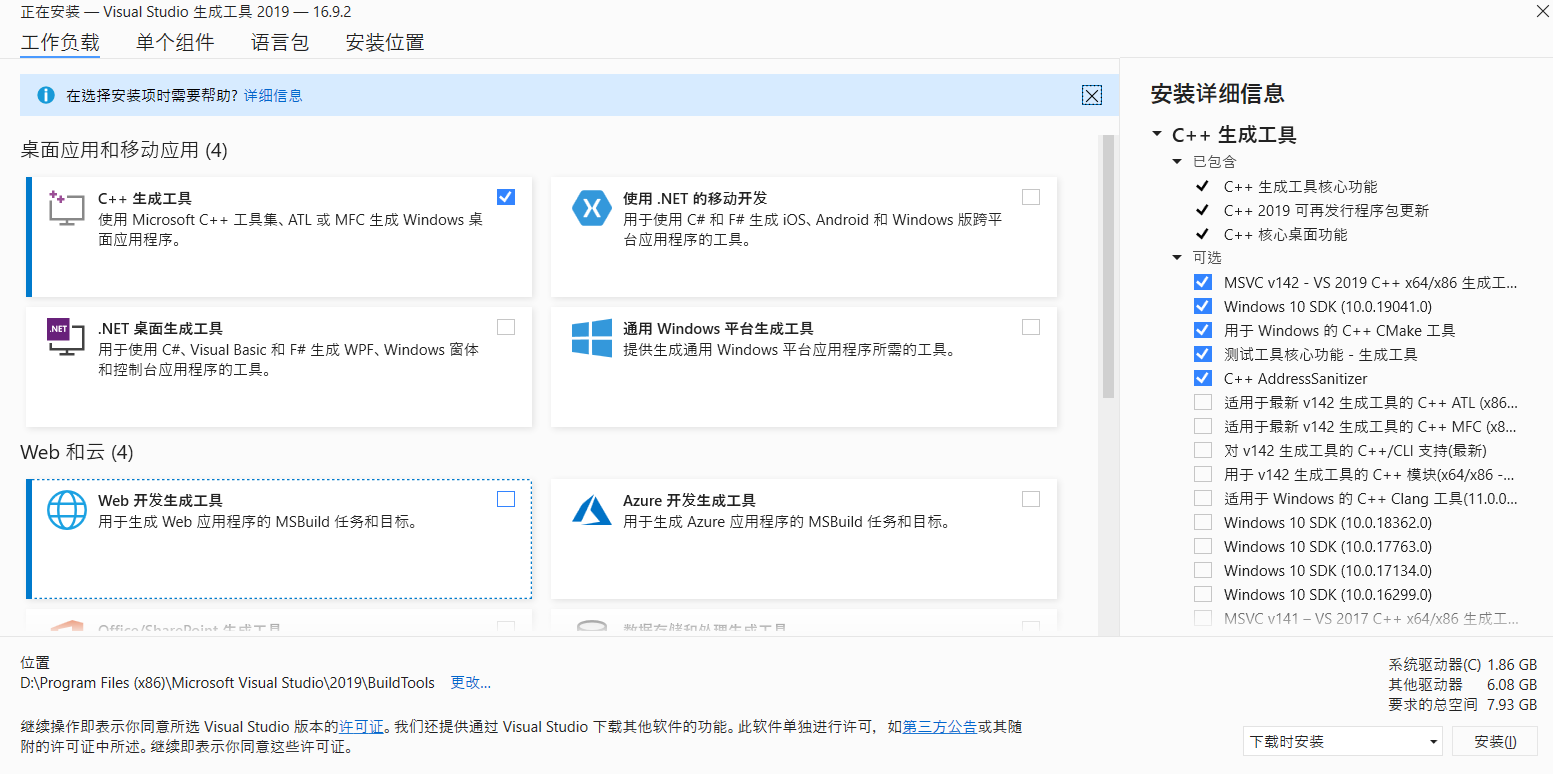The width and height of the screenshot is (1553, 774).
Task: Uncheck MSVC v142 x64/x86 生成工具 option
Action: [1203, 282]
